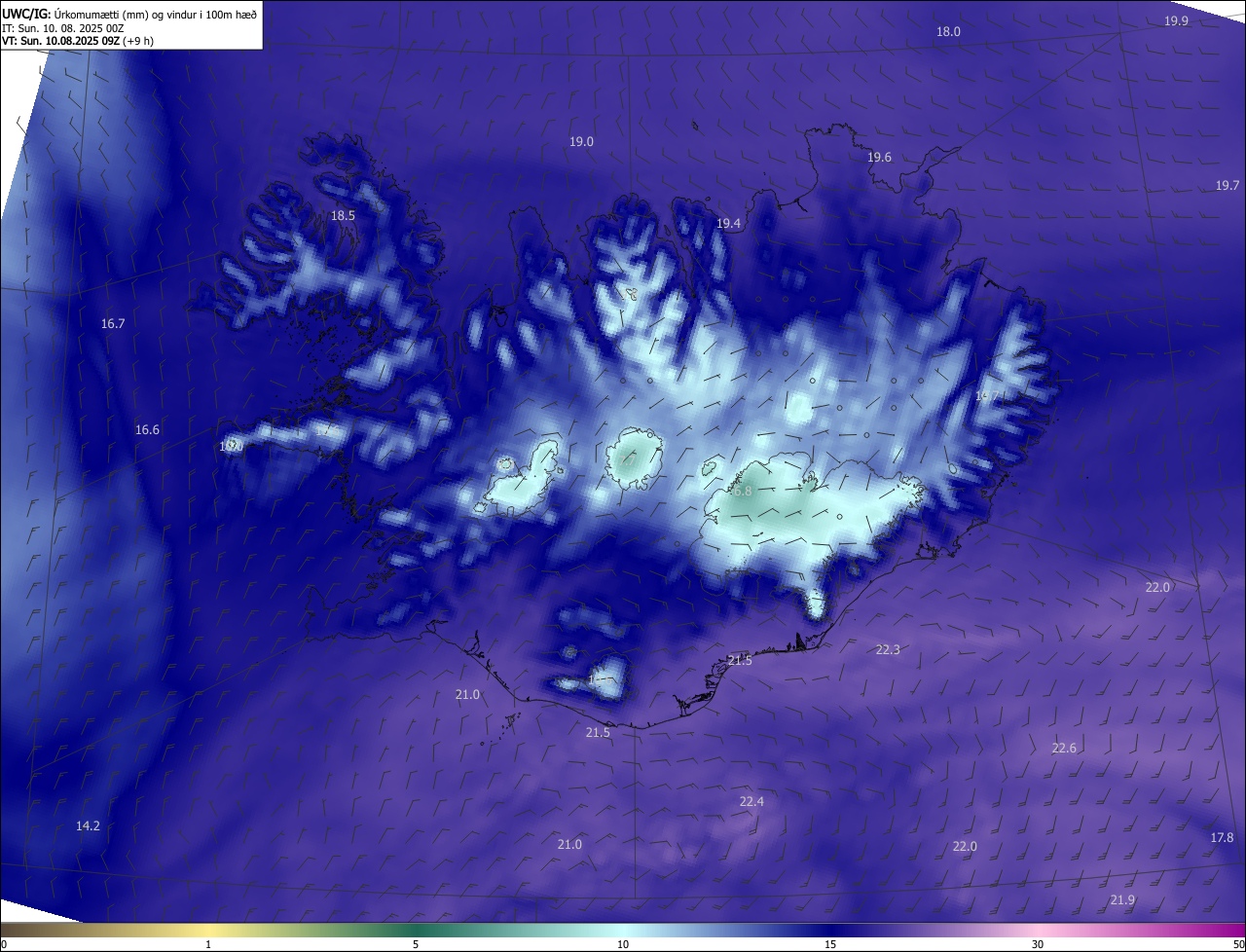
Task: Click the 'VT: Sun. 10.08.2025 09Z (+9 h)' line
Action: click(78, 41)
